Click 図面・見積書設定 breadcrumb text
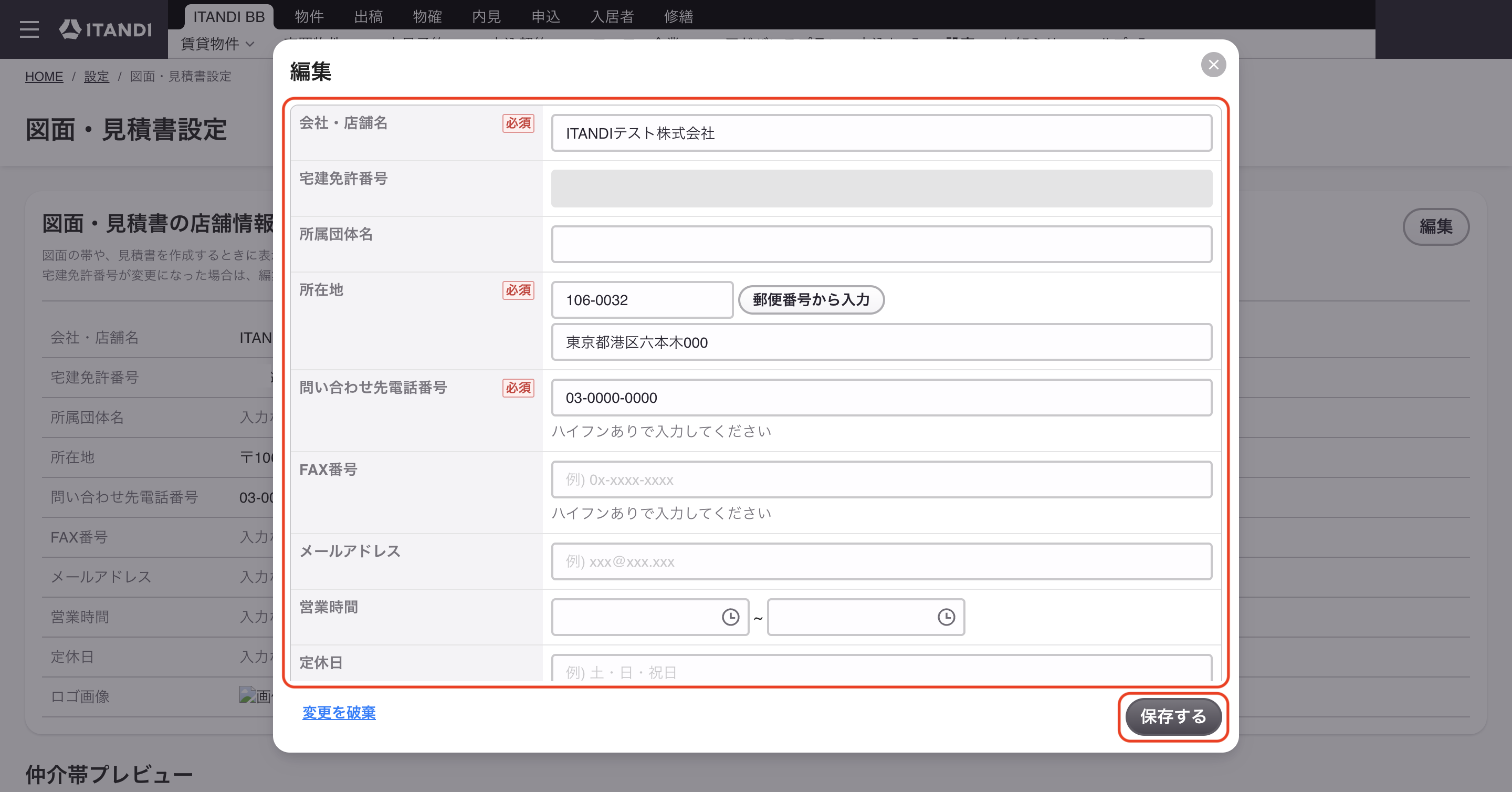This screenshot has width=1512, height=792. (x=180, y=76)
